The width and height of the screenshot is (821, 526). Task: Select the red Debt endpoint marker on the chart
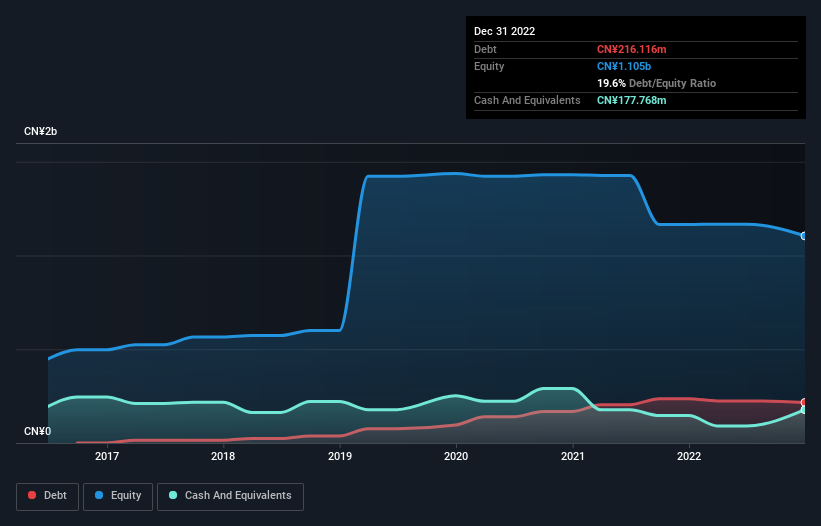[804, 402]
